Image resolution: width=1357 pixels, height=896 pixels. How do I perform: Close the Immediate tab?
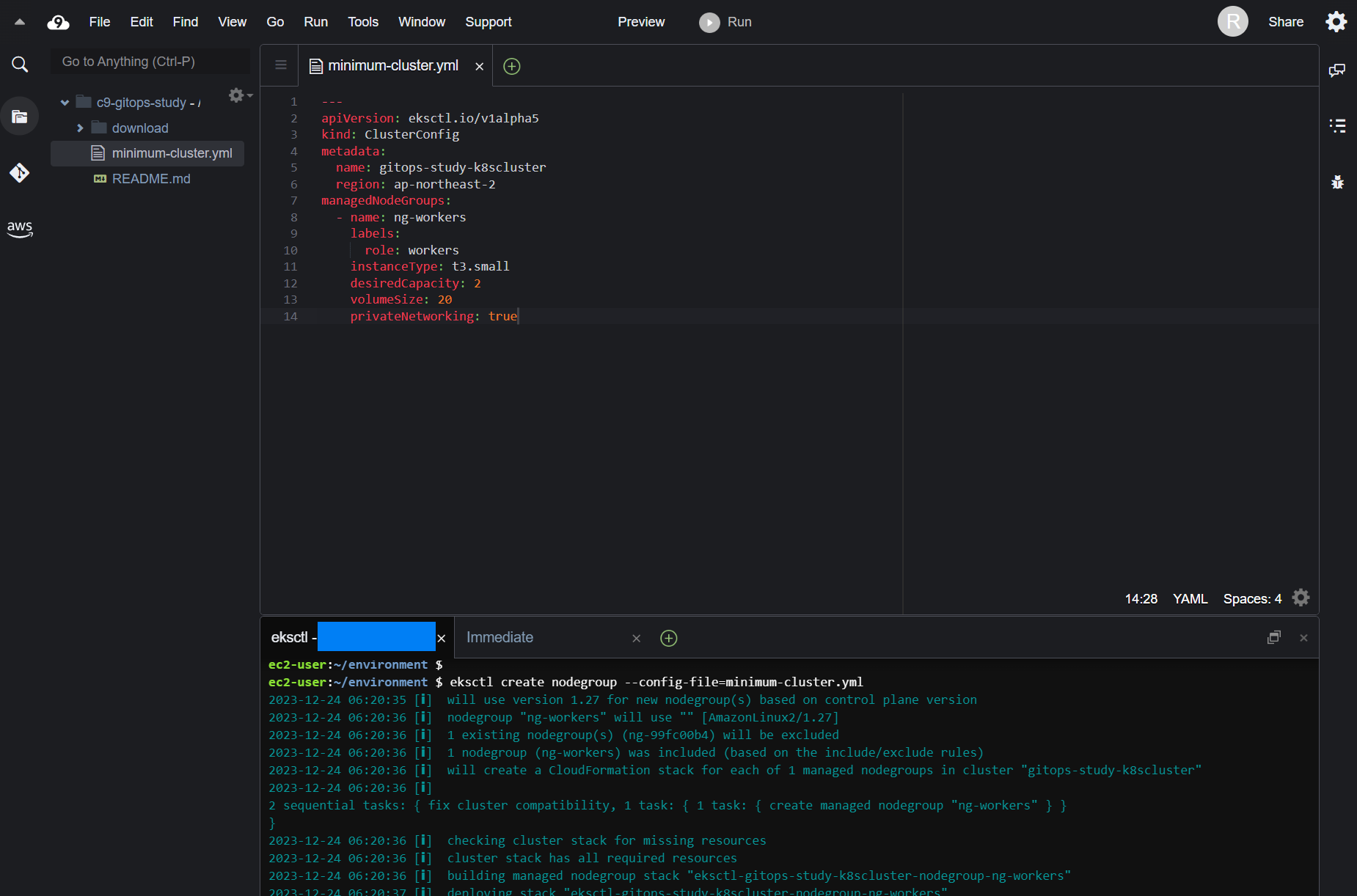pyautogui.click(x=636, y=639)
